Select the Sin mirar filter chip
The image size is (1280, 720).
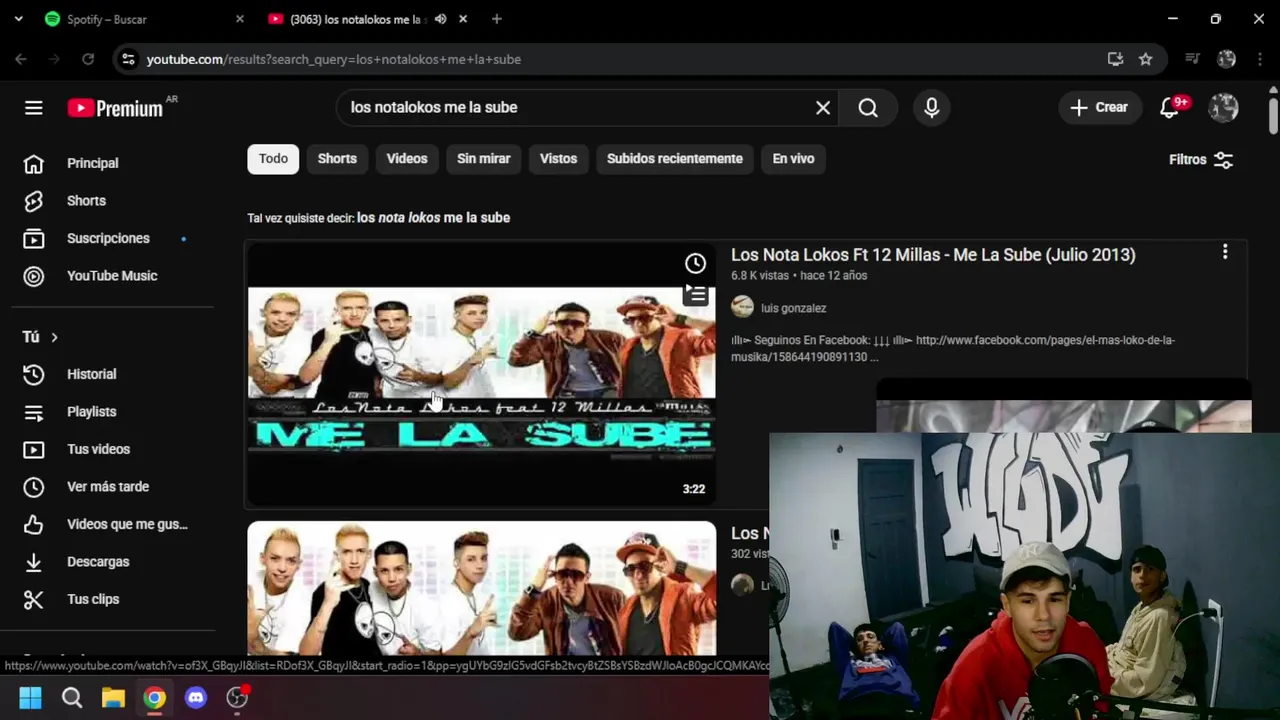tap(484, 159)
